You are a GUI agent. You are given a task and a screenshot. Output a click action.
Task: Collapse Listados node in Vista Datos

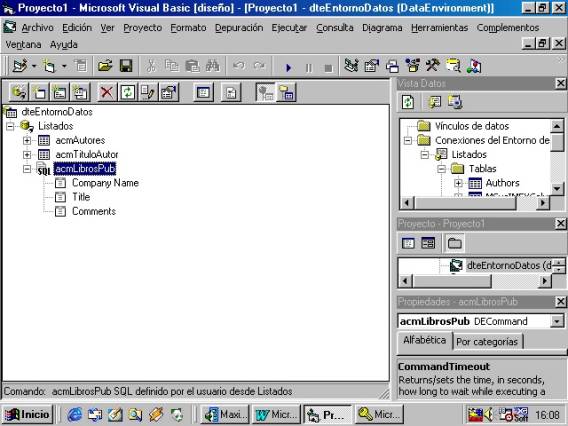(425, 155)
